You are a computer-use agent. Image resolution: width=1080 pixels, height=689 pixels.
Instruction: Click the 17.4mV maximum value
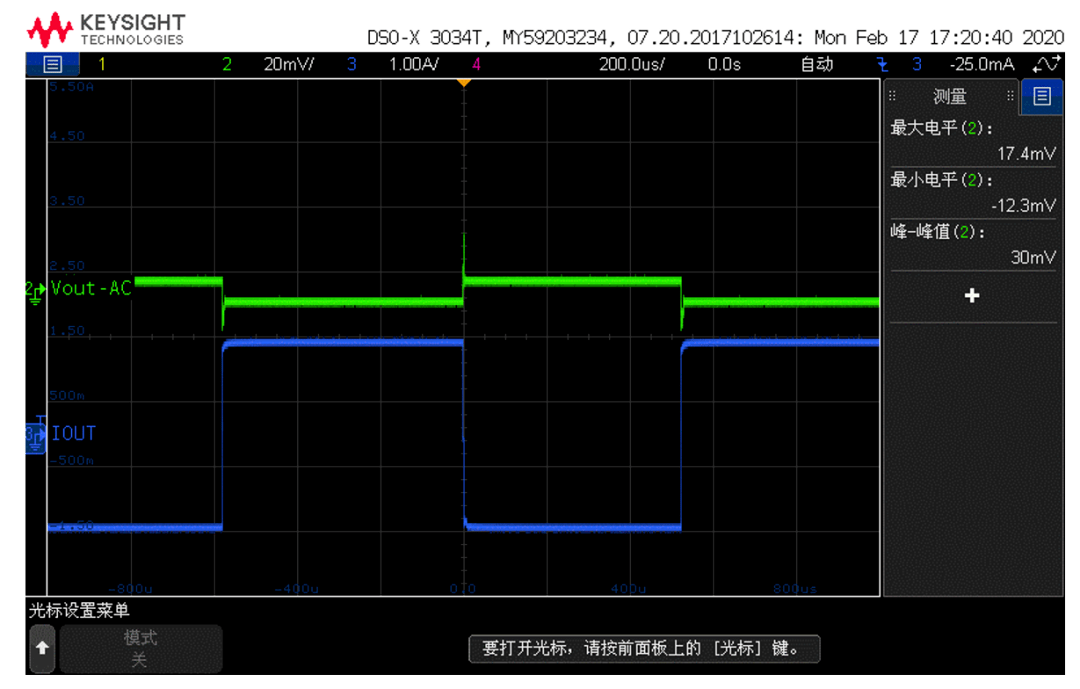1026,154
